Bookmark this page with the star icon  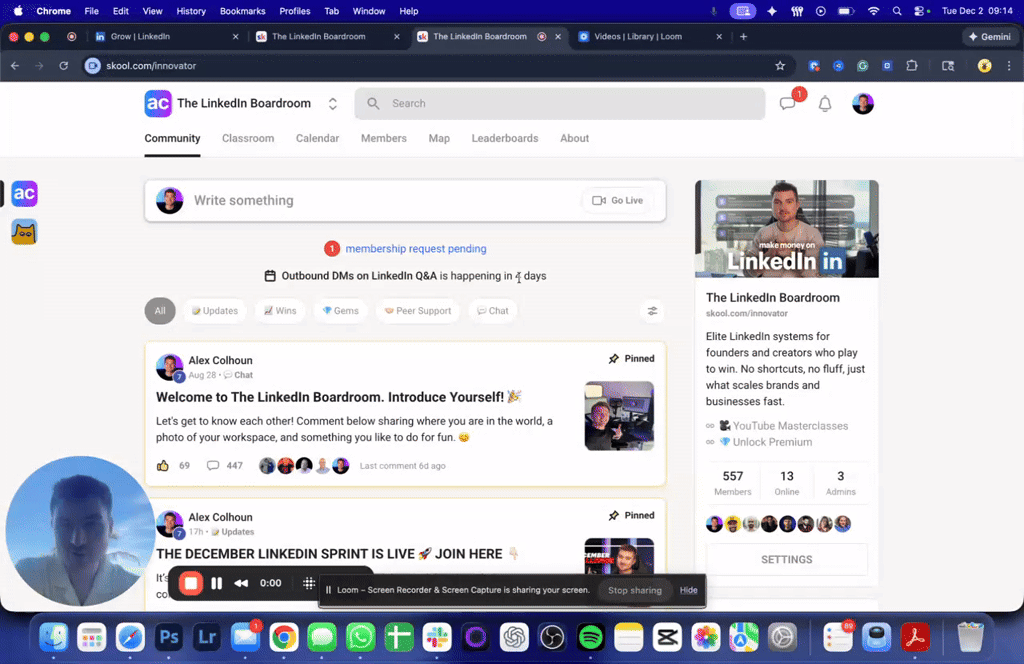pos(780,66)
